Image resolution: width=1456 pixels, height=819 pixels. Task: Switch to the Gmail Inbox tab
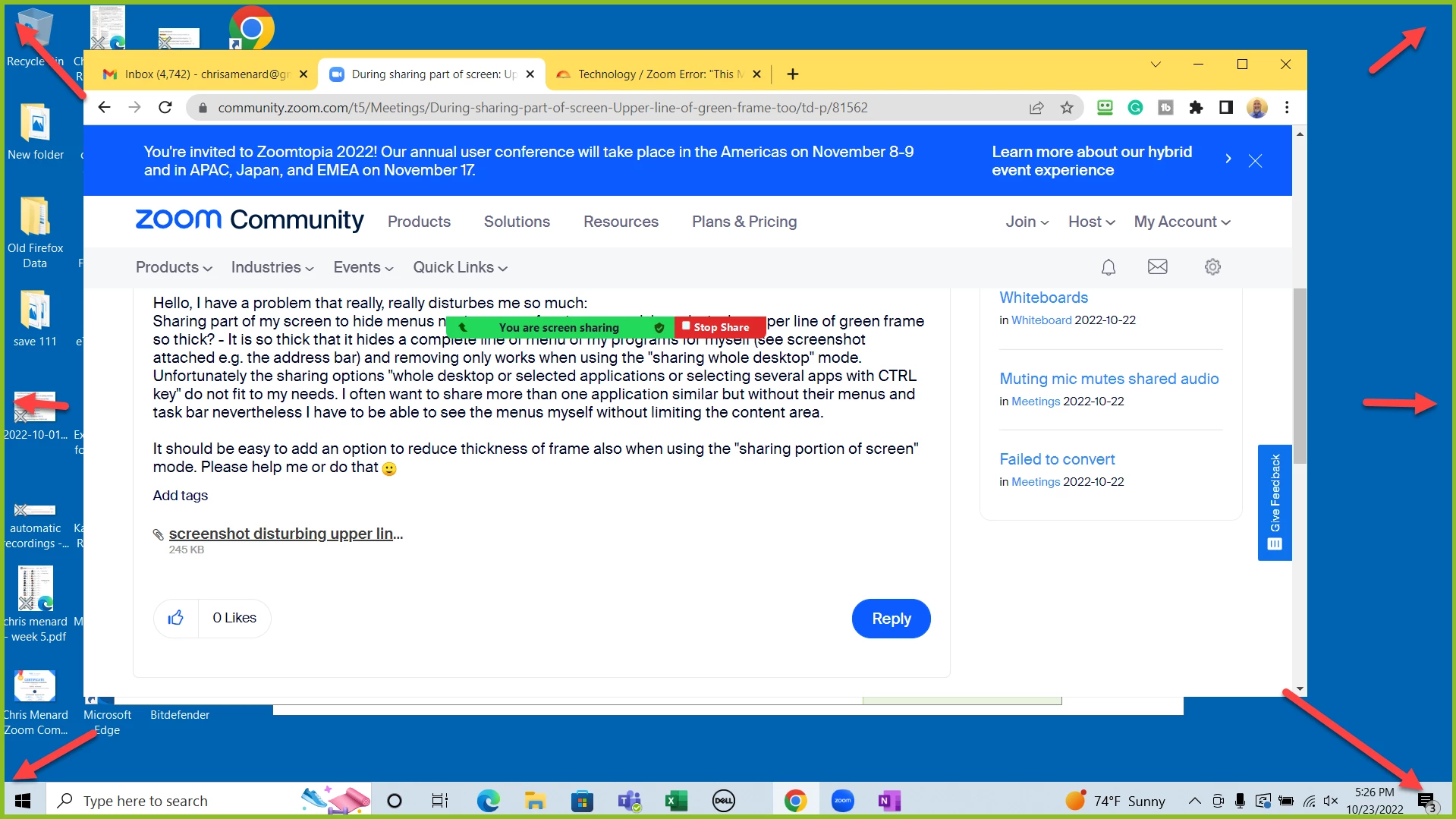pyautogui.click(x=201, y=74)
